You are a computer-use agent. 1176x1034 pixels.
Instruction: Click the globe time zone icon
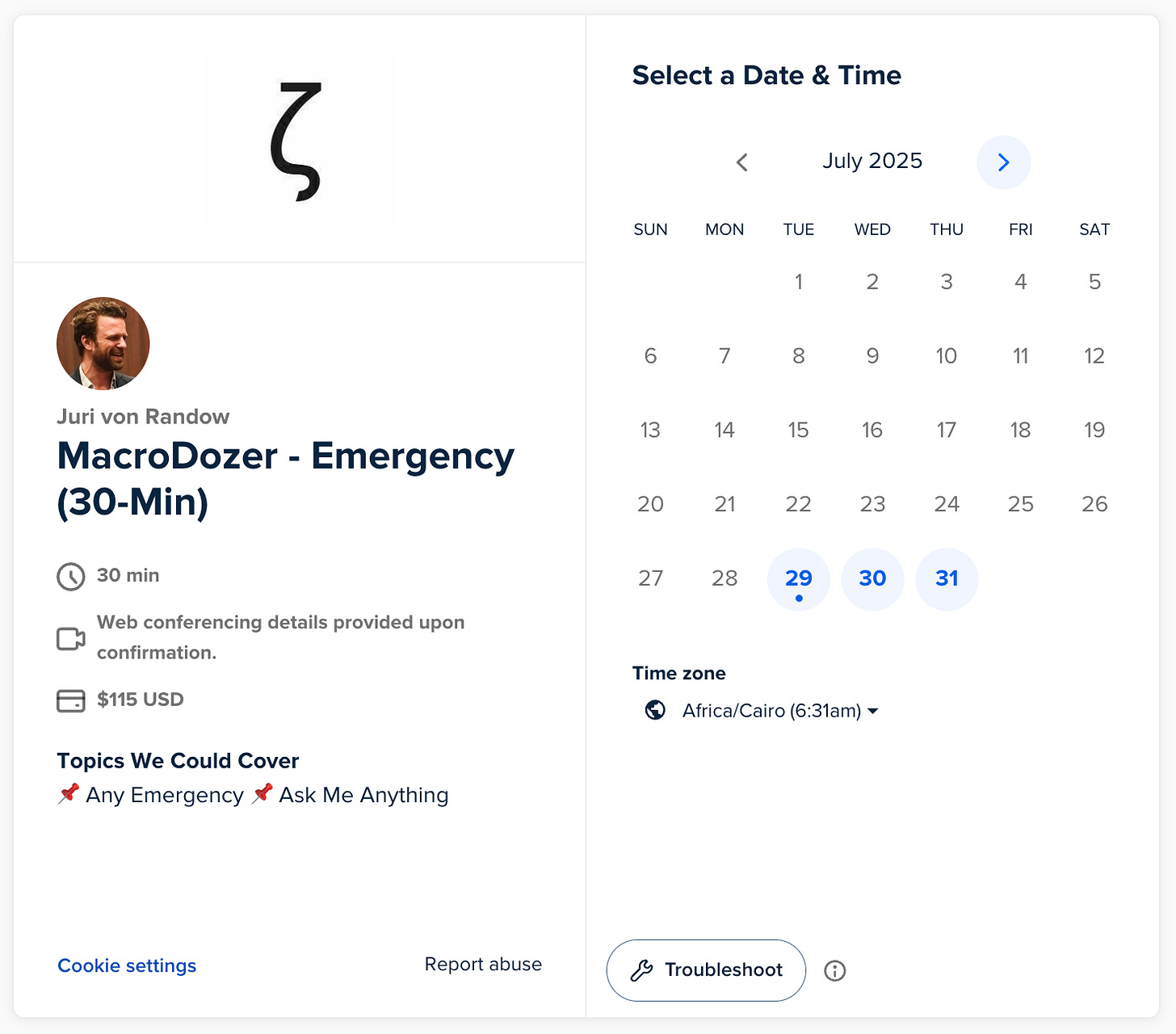tap(655, 710)
